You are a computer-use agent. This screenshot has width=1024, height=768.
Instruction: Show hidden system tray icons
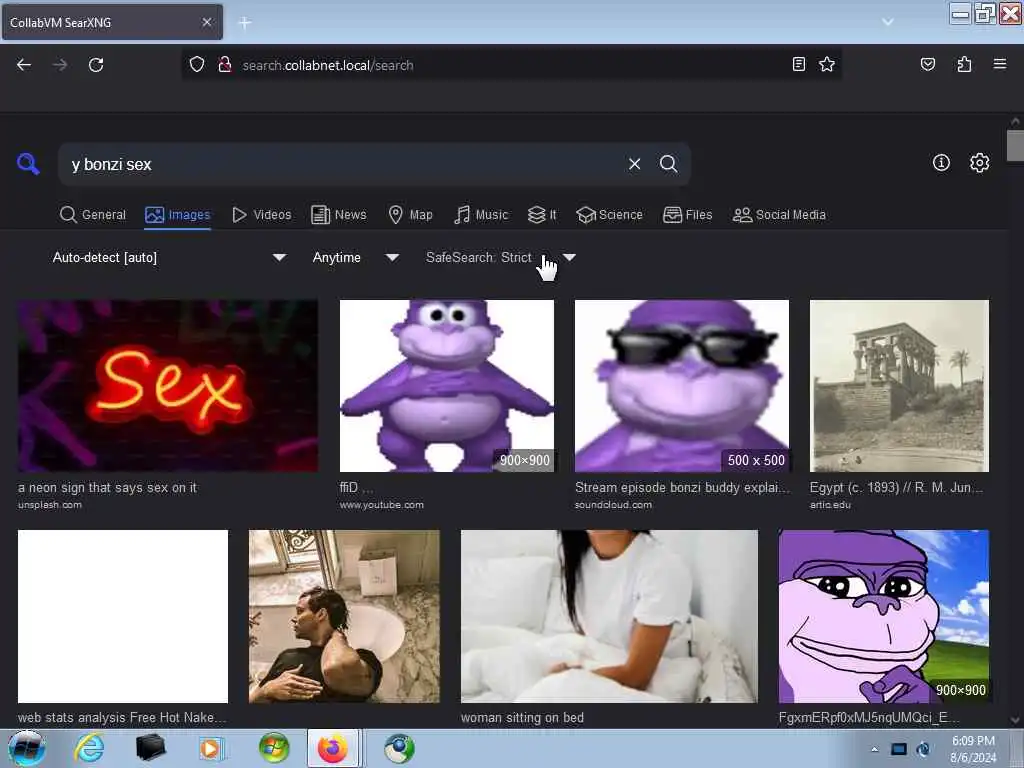tap(874, 749)
